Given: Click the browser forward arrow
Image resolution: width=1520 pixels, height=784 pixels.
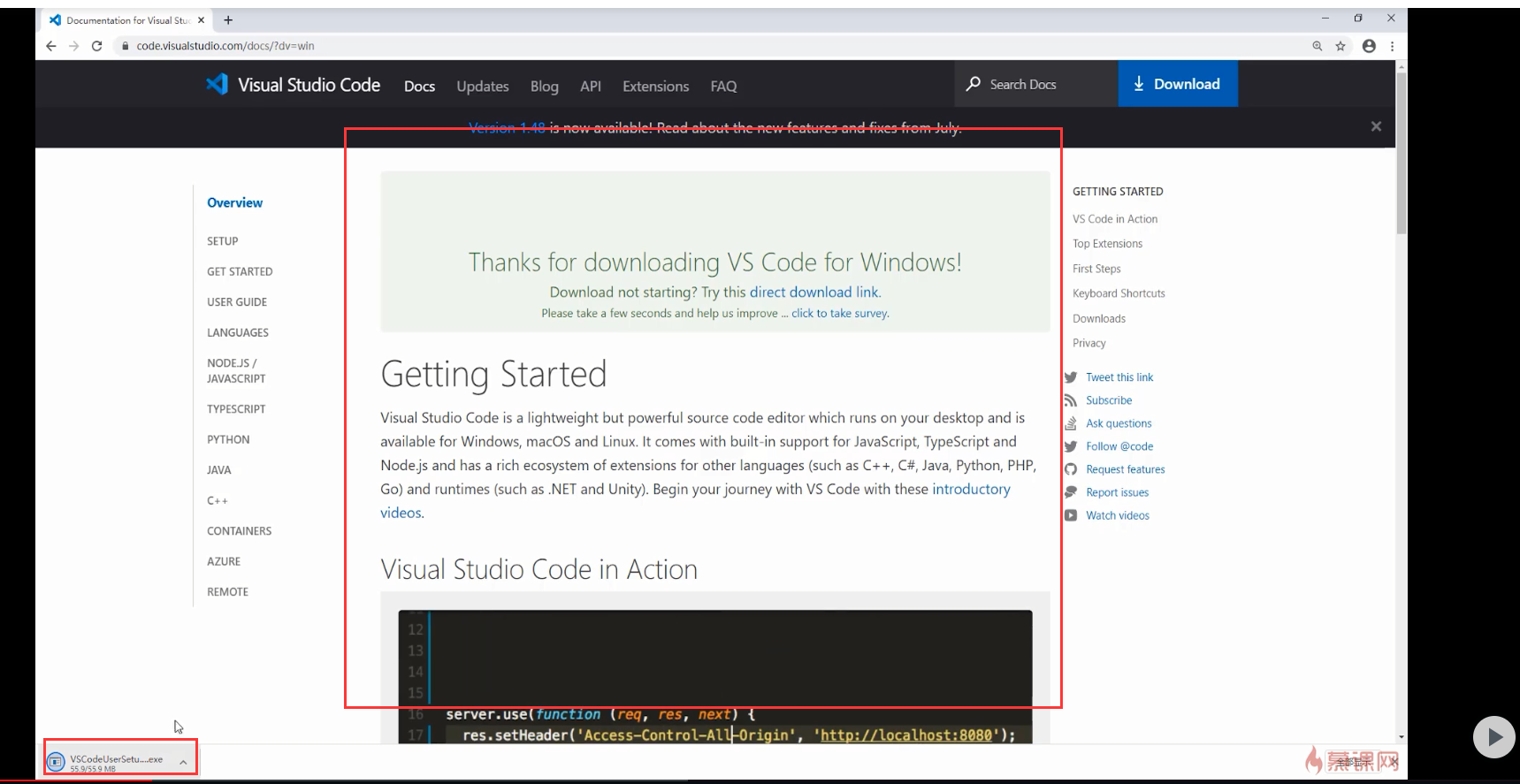Looking at the screenshot, I should pos(73,46).
